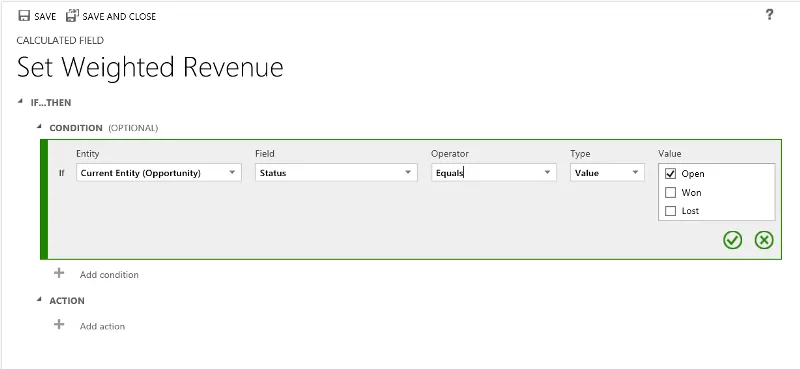Click the Won option label
This screenshot has height=369, width=800.
point(691,192)
